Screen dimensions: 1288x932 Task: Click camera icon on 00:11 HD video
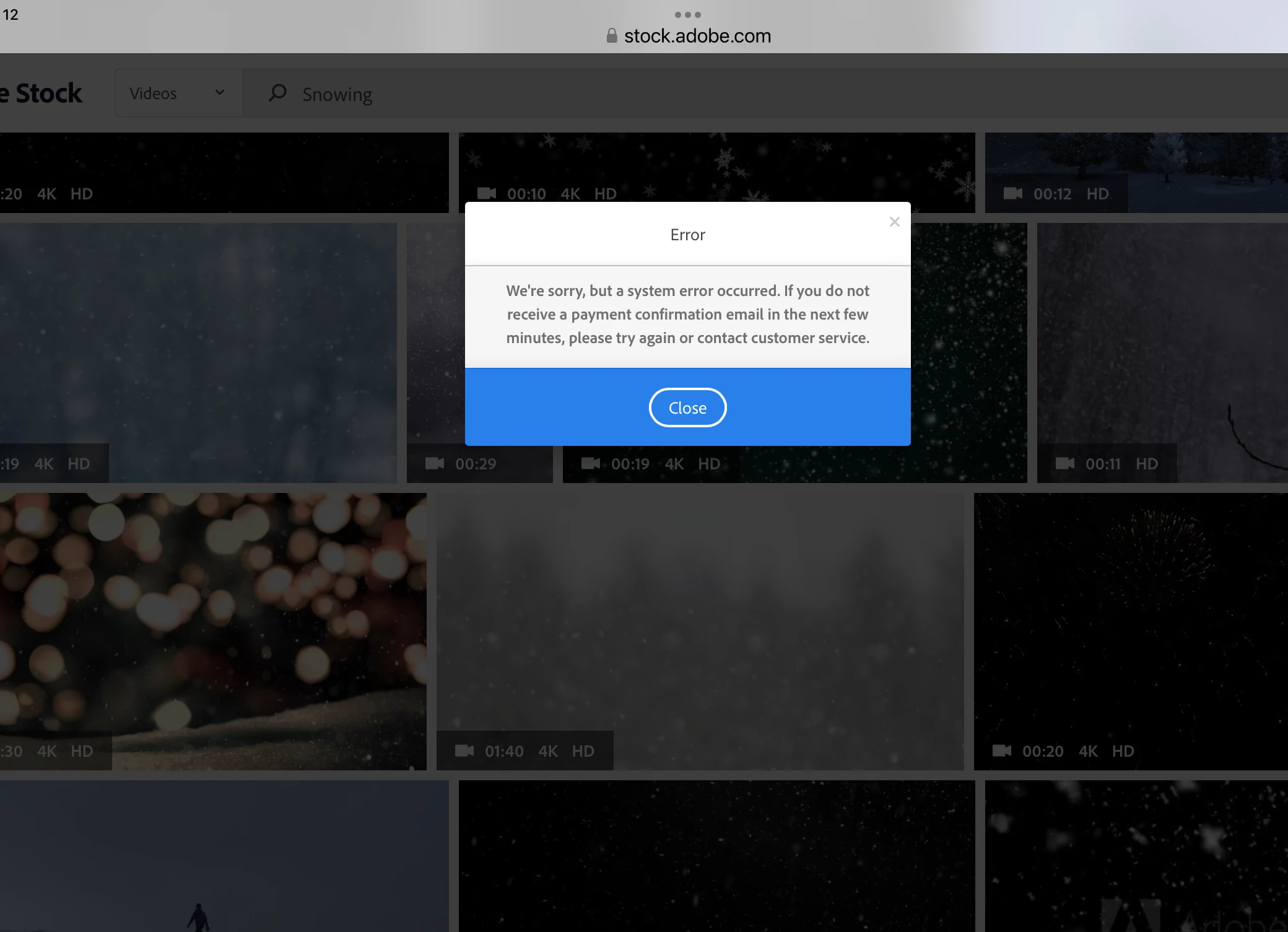coord(1065,463)
